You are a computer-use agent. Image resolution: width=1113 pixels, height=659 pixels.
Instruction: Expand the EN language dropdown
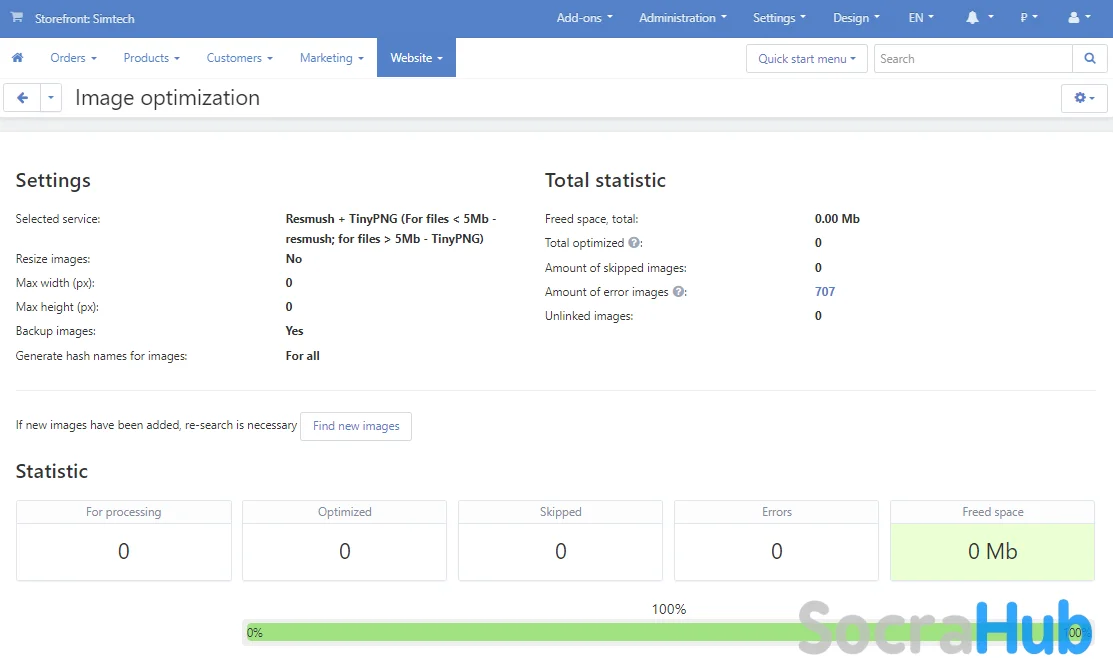tap(920, 18)
